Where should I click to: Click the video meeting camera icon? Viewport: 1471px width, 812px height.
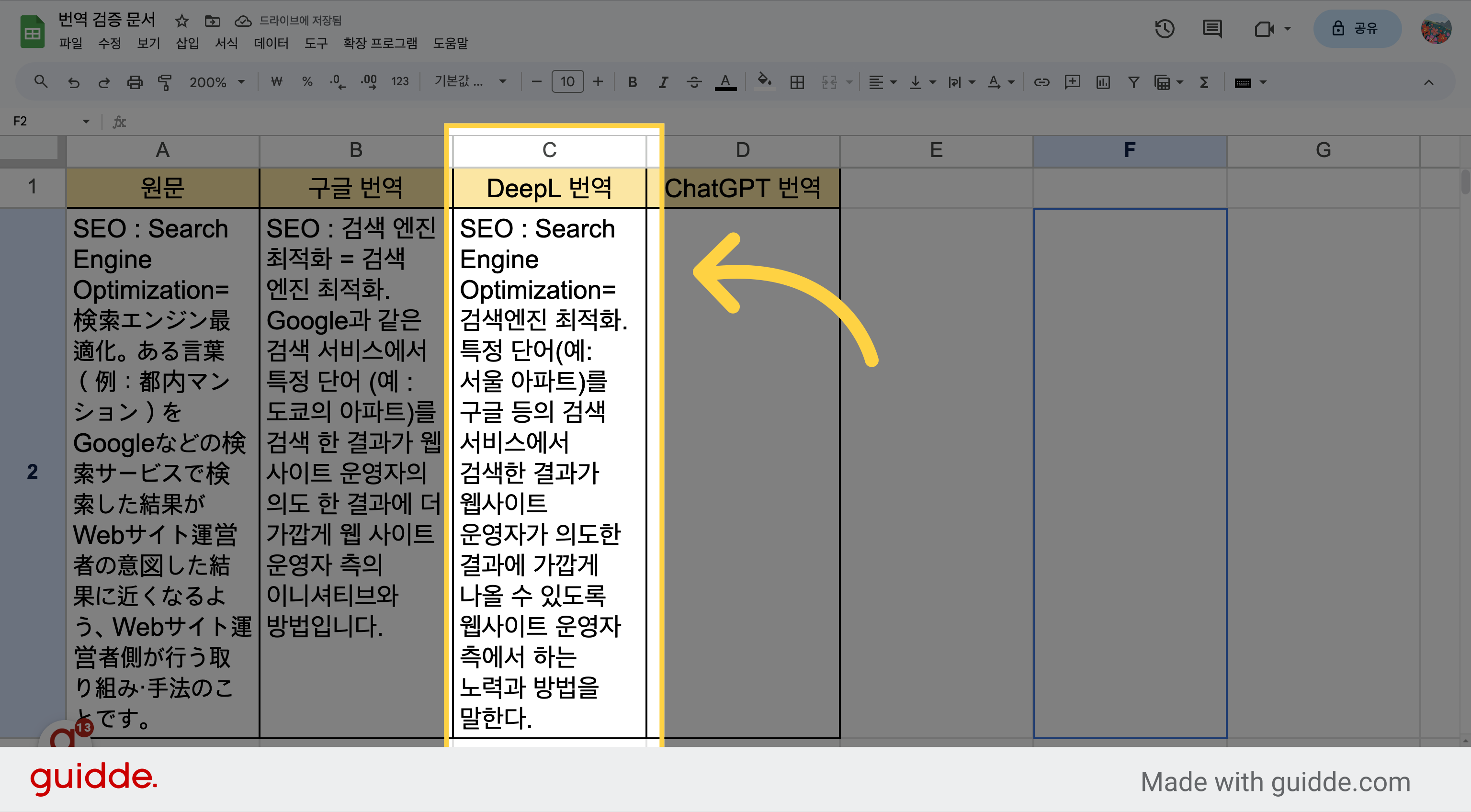click(1264, 29)
